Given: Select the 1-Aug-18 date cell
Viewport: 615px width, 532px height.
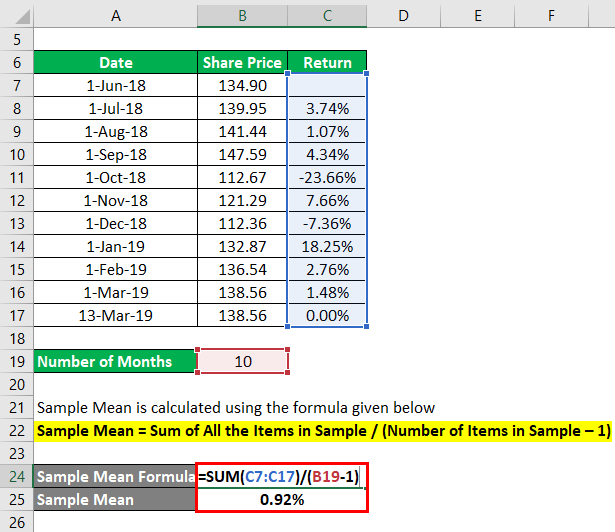Looking at the screenshot, I should point(116,131).
